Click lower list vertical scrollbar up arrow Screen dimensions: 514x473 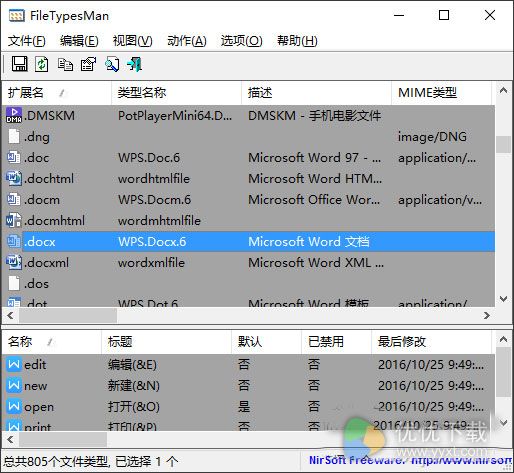pos(503,339)
